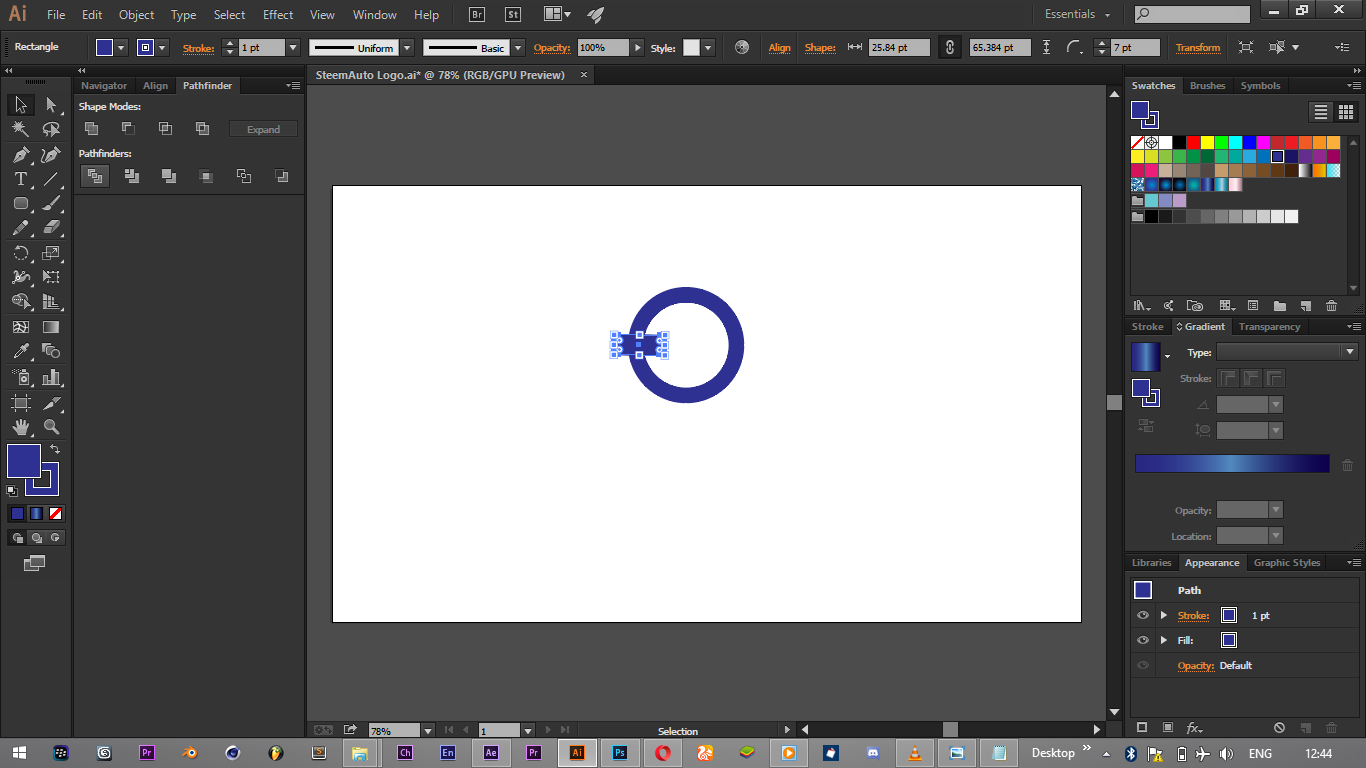Switch swatches panel to list view
This screenshot has height=768, width=1366.
point(1321,112)
